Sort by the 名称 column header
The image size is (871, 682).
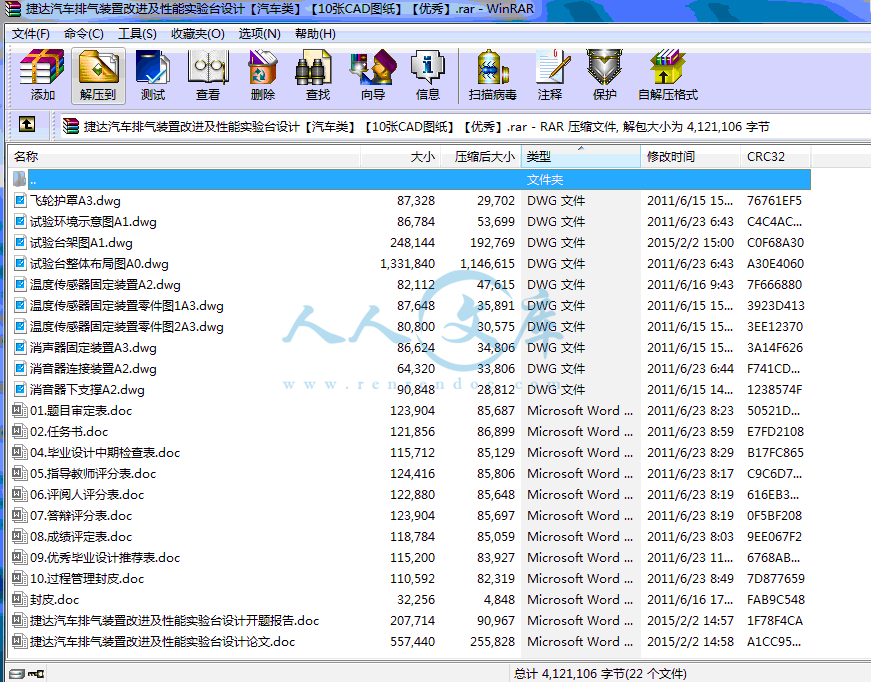tap(185, 157)
